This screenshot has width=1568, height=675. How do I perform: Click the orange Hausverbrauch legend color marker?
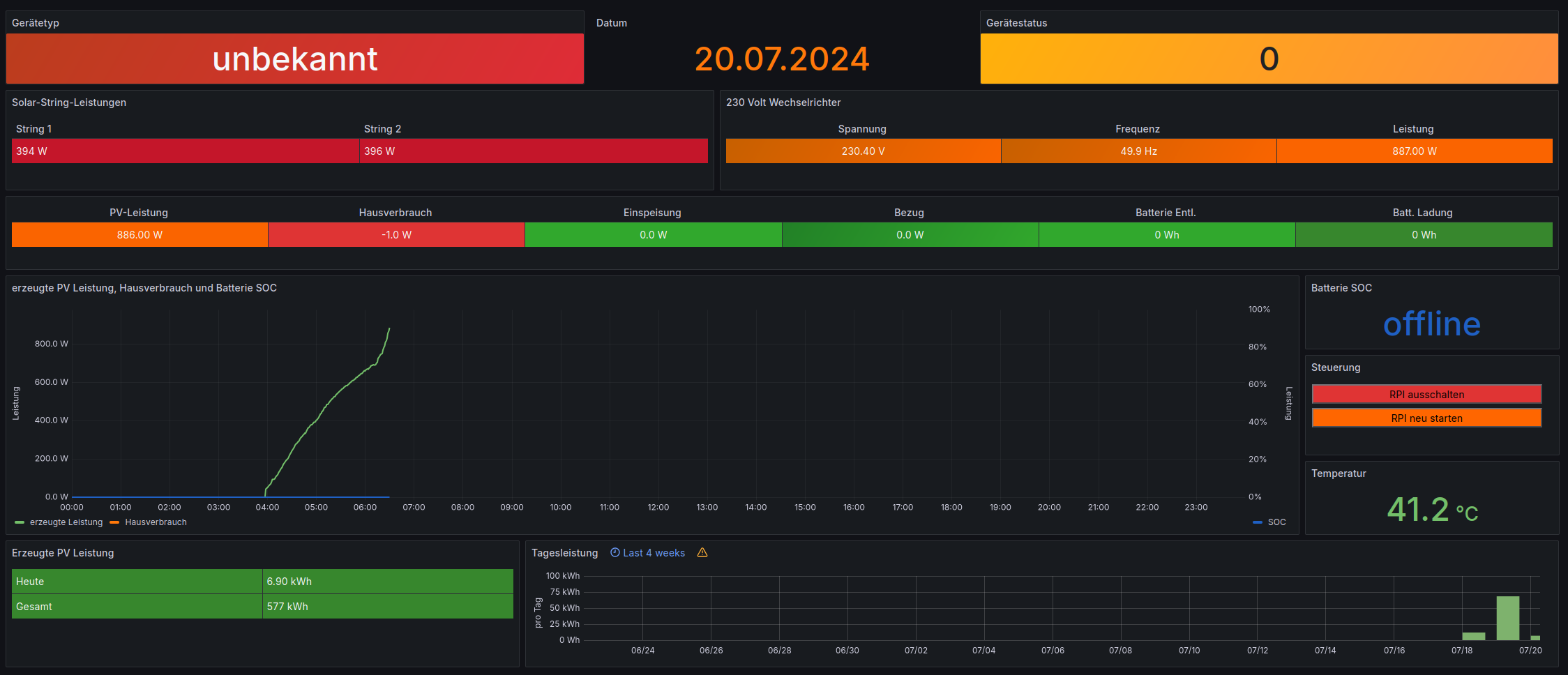114,522
